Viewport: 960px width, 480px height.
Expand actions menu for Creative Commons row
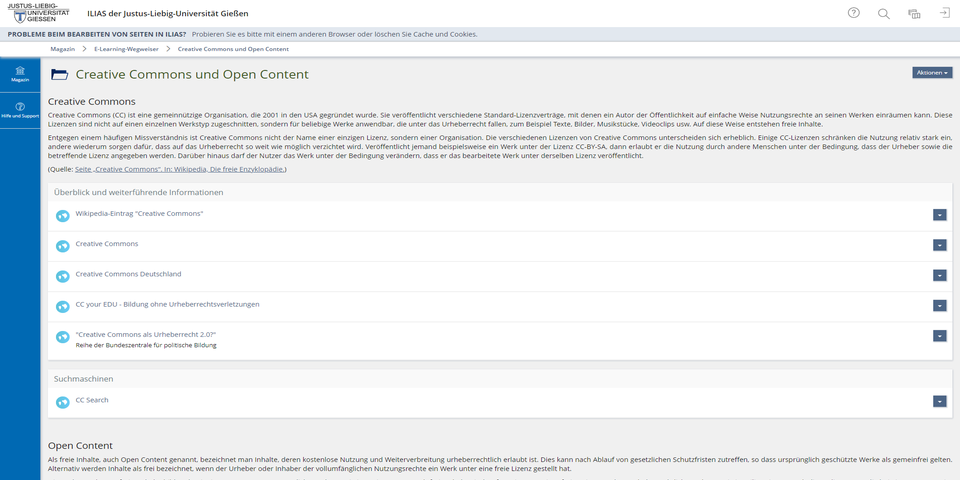click(940, 245)
